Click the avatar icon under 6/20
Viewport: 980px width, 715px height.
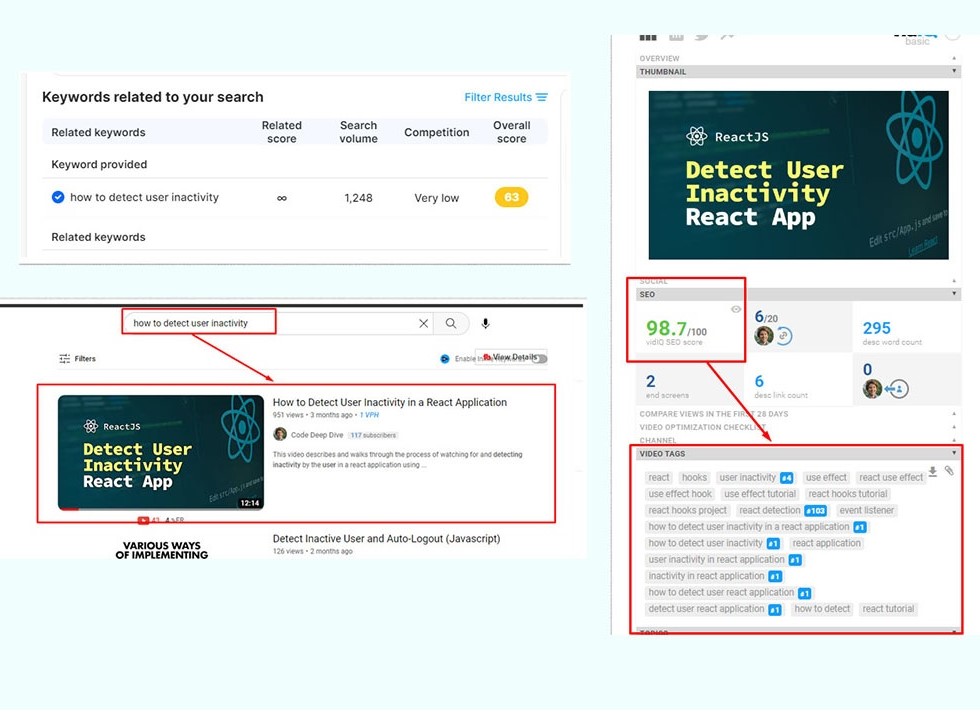[x=764, y=336]
